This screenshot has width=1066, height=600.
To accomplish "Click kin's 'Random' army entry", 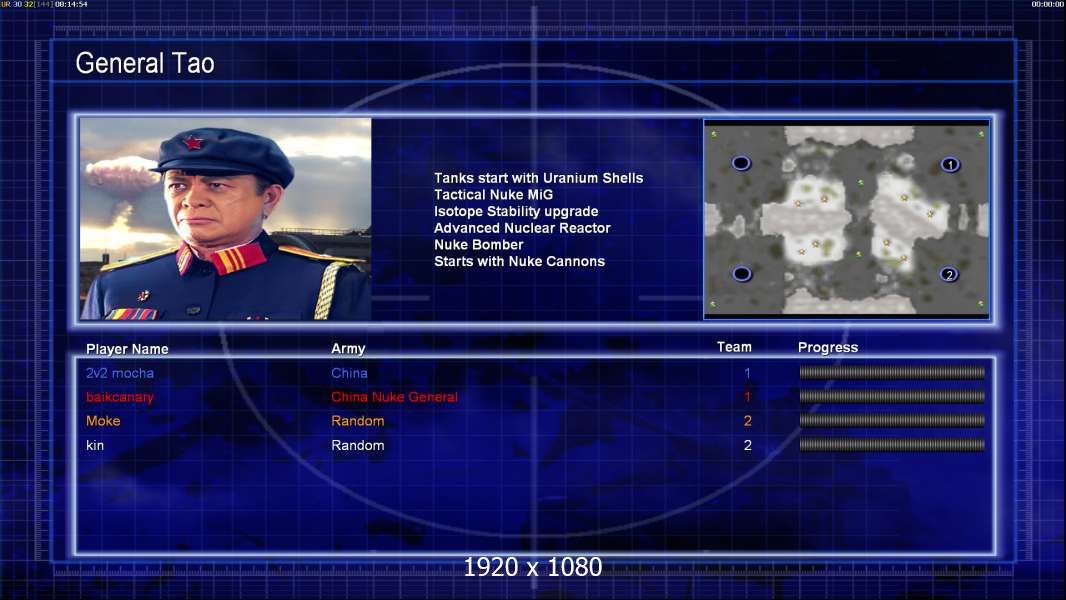I will click(x=358, y=445).
